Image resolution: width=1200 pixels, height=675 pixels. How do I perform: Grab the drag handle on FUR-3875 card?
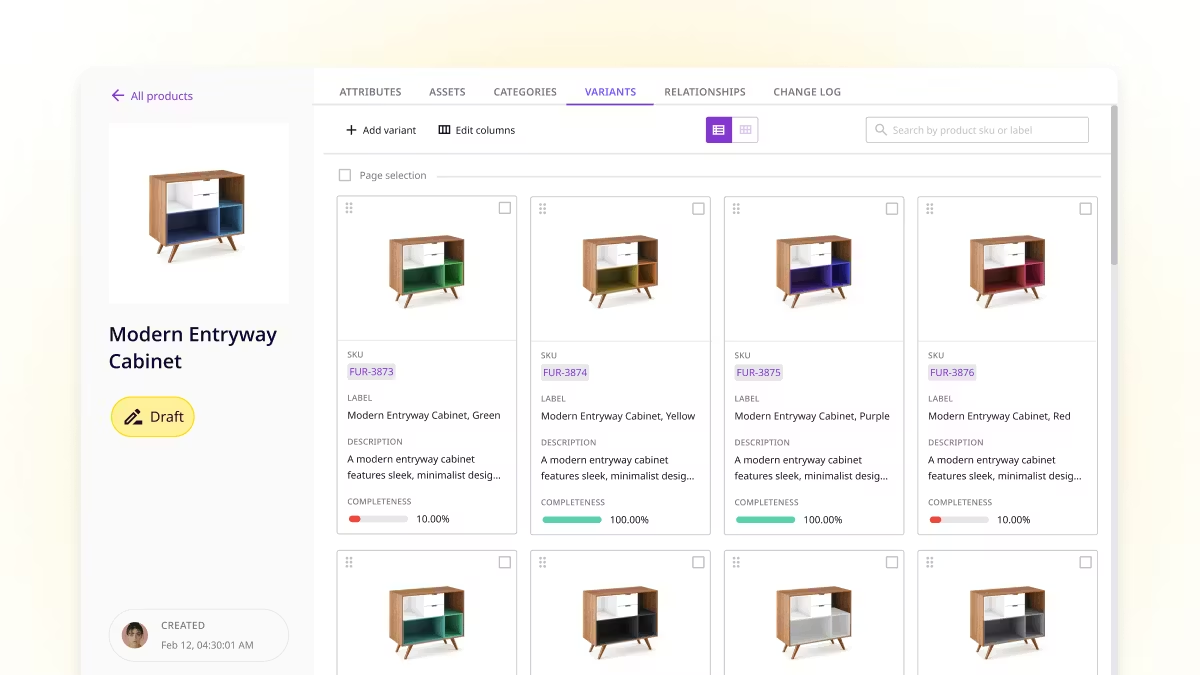736,208
